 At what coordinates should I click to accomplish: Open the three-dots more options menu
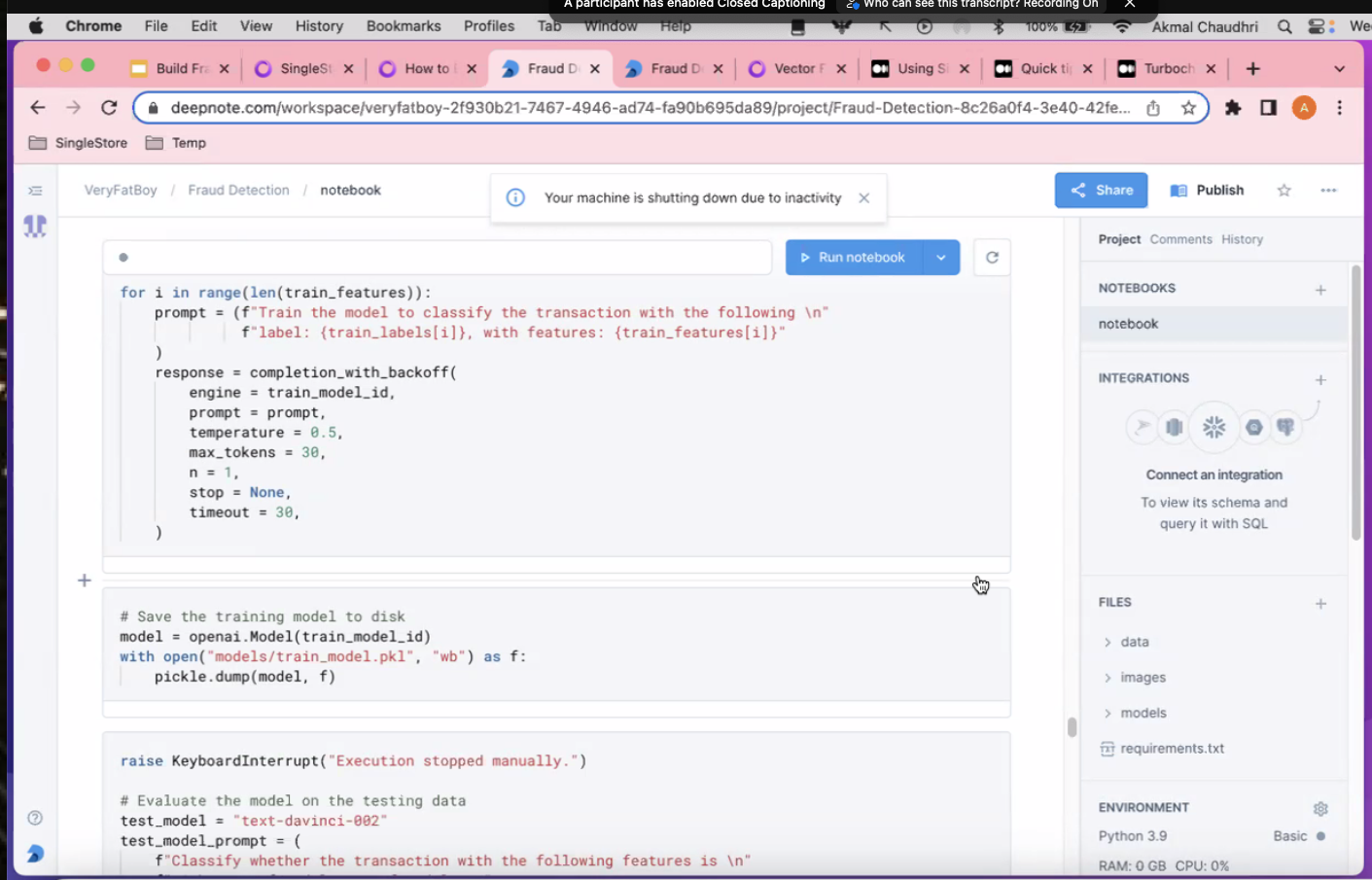(x=1328, y=191)
